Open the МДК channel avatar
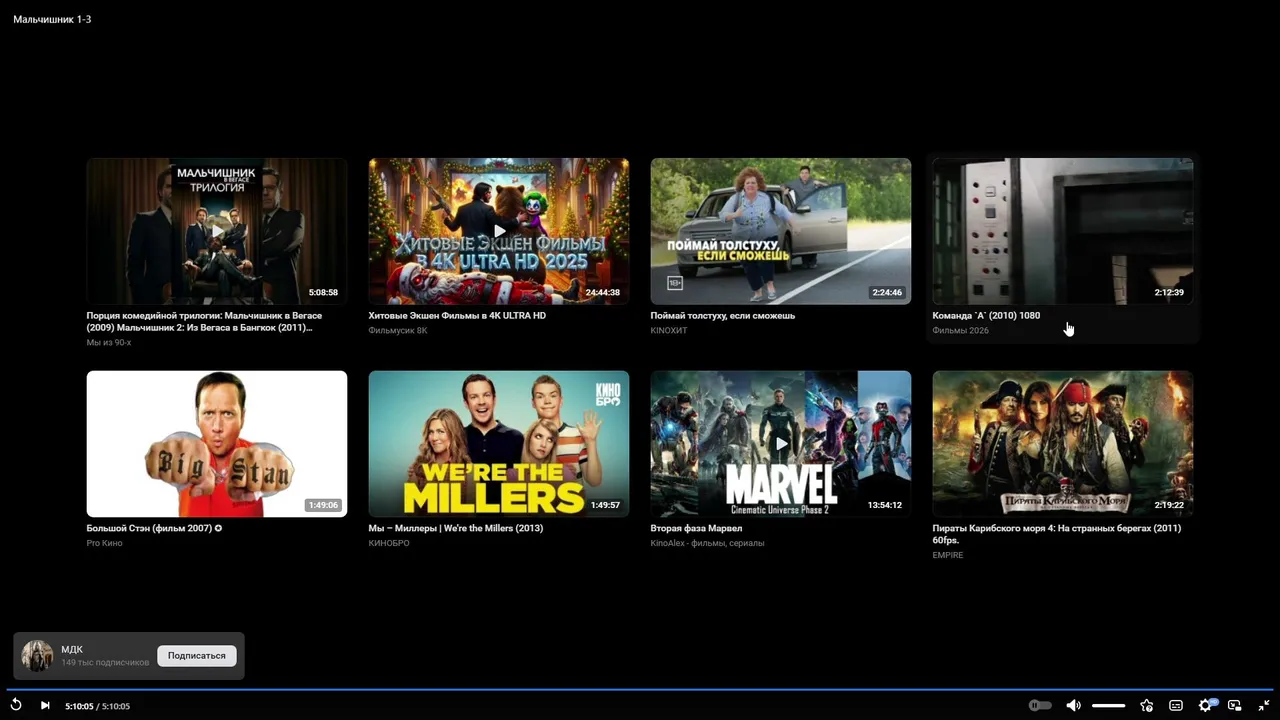The height and width of the screenshot is (720, 1280). 38,656
